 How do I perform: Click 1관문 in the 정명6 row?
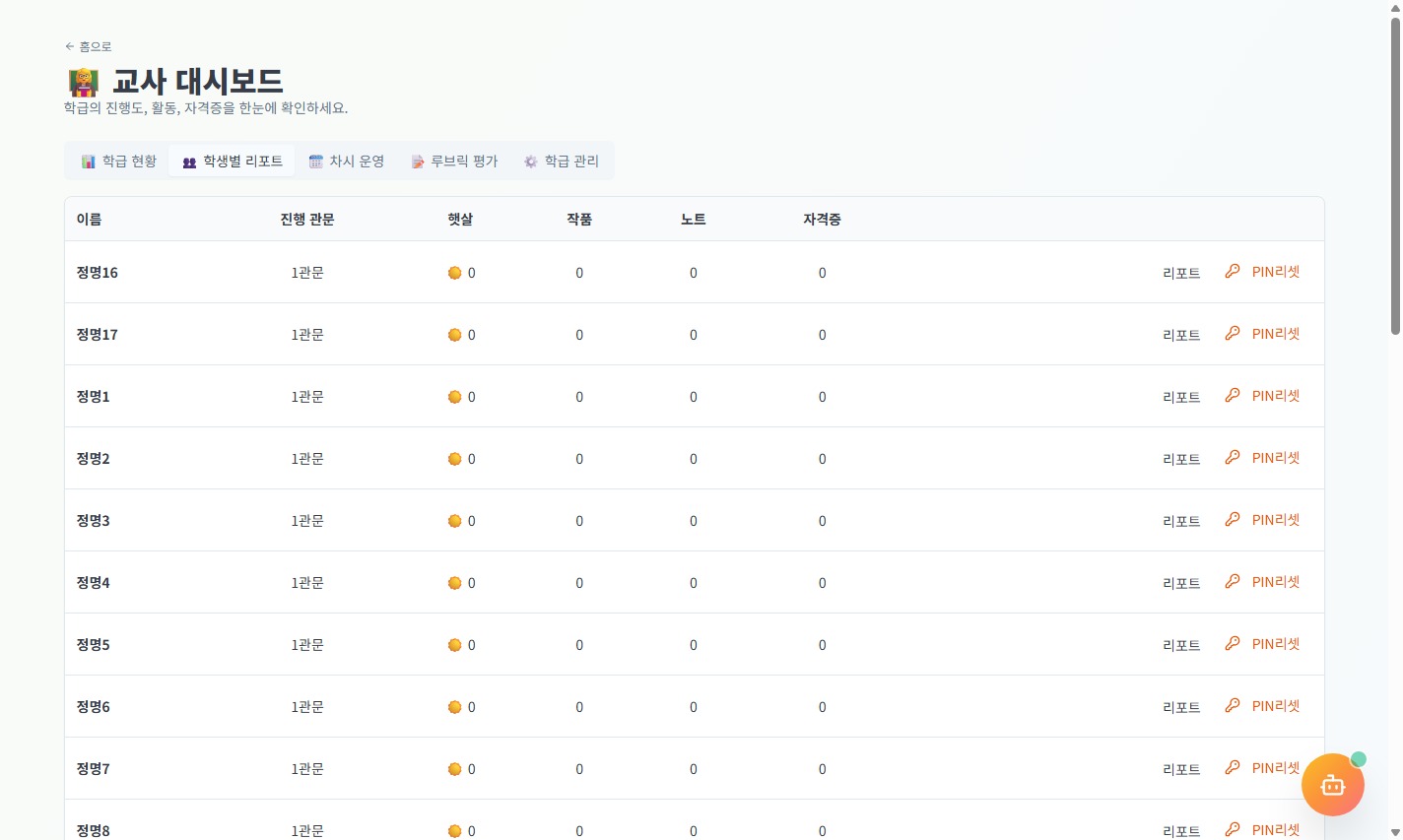(x=307, y=707)
